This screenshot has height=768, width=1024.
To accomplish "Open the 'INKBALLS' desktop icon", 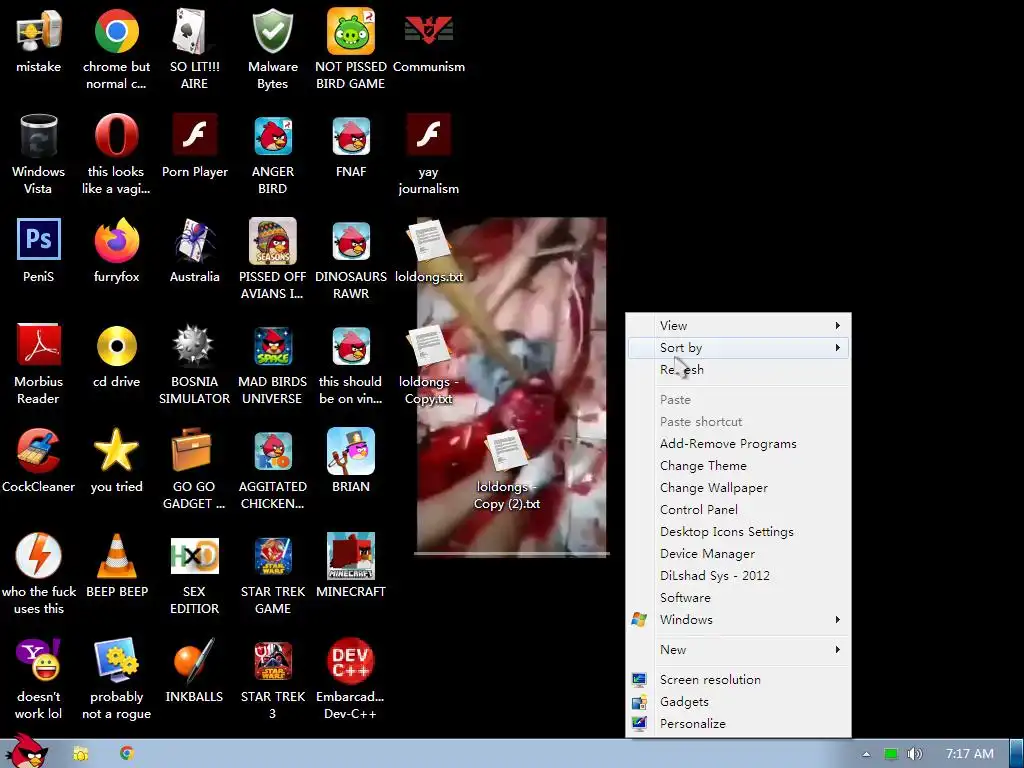I will 194,661.
